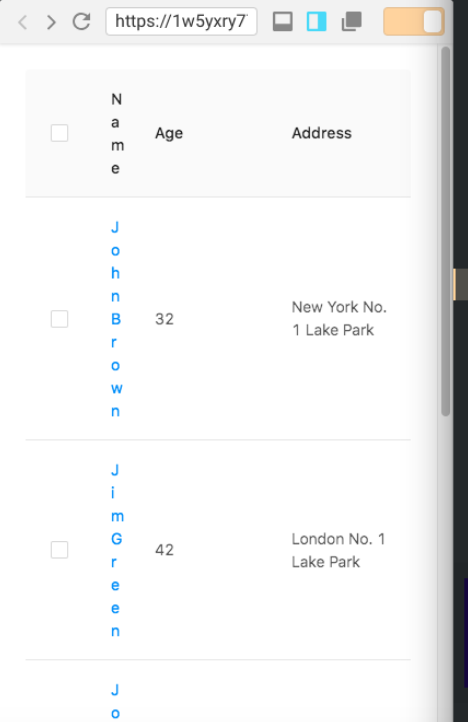Go forward in the embedded browser
The height and width of the screenshot is (722, 468).
(x=51, y=22)
